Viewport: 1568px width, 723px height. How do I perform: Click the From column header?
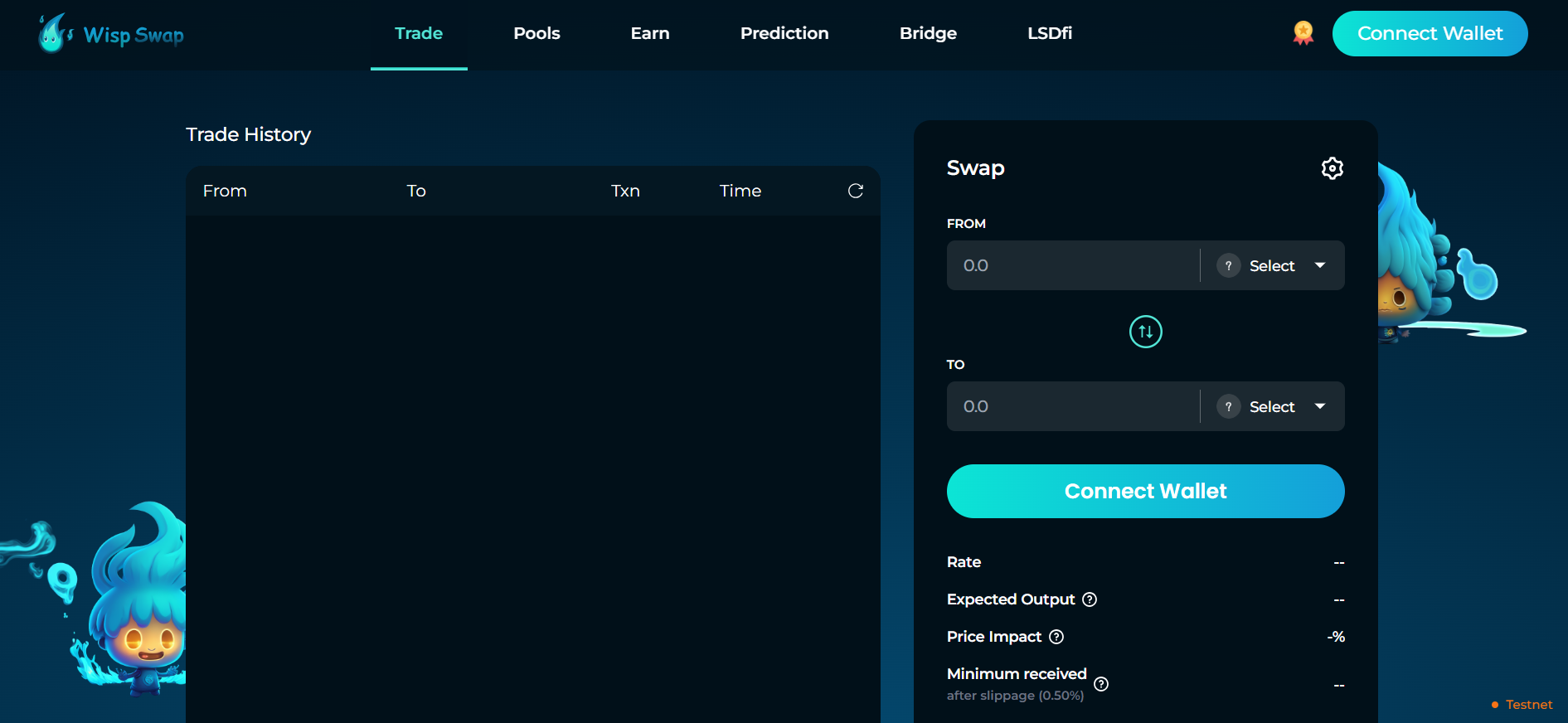pos(225,191)
